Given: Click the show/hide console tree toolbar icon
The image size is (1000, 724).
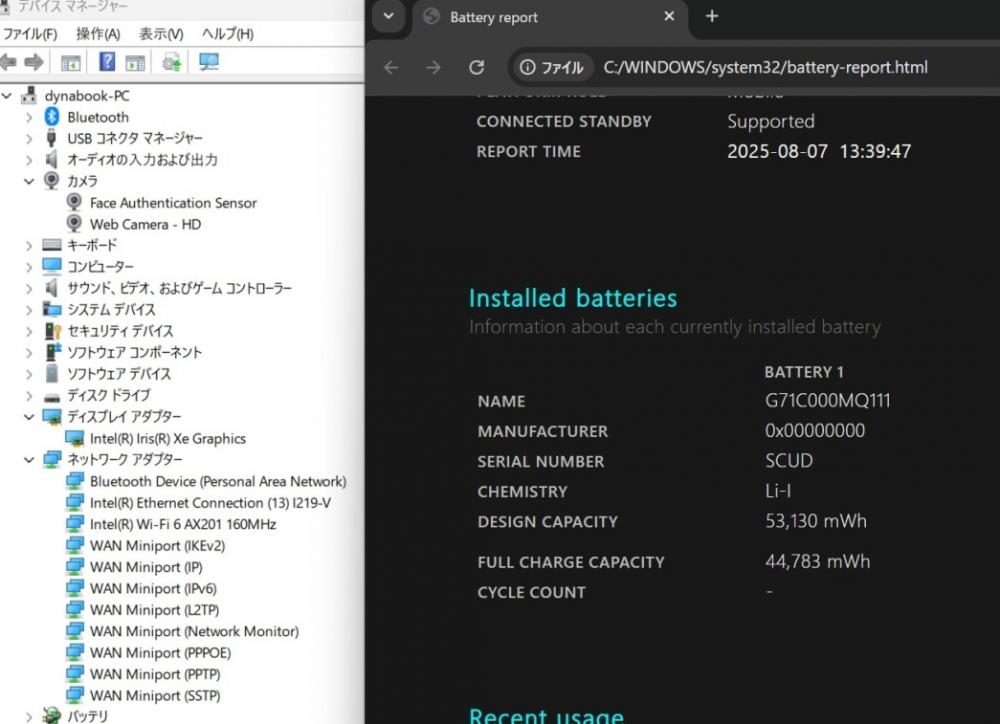Looking at the screenshot, I should click(x=71, y=63).
